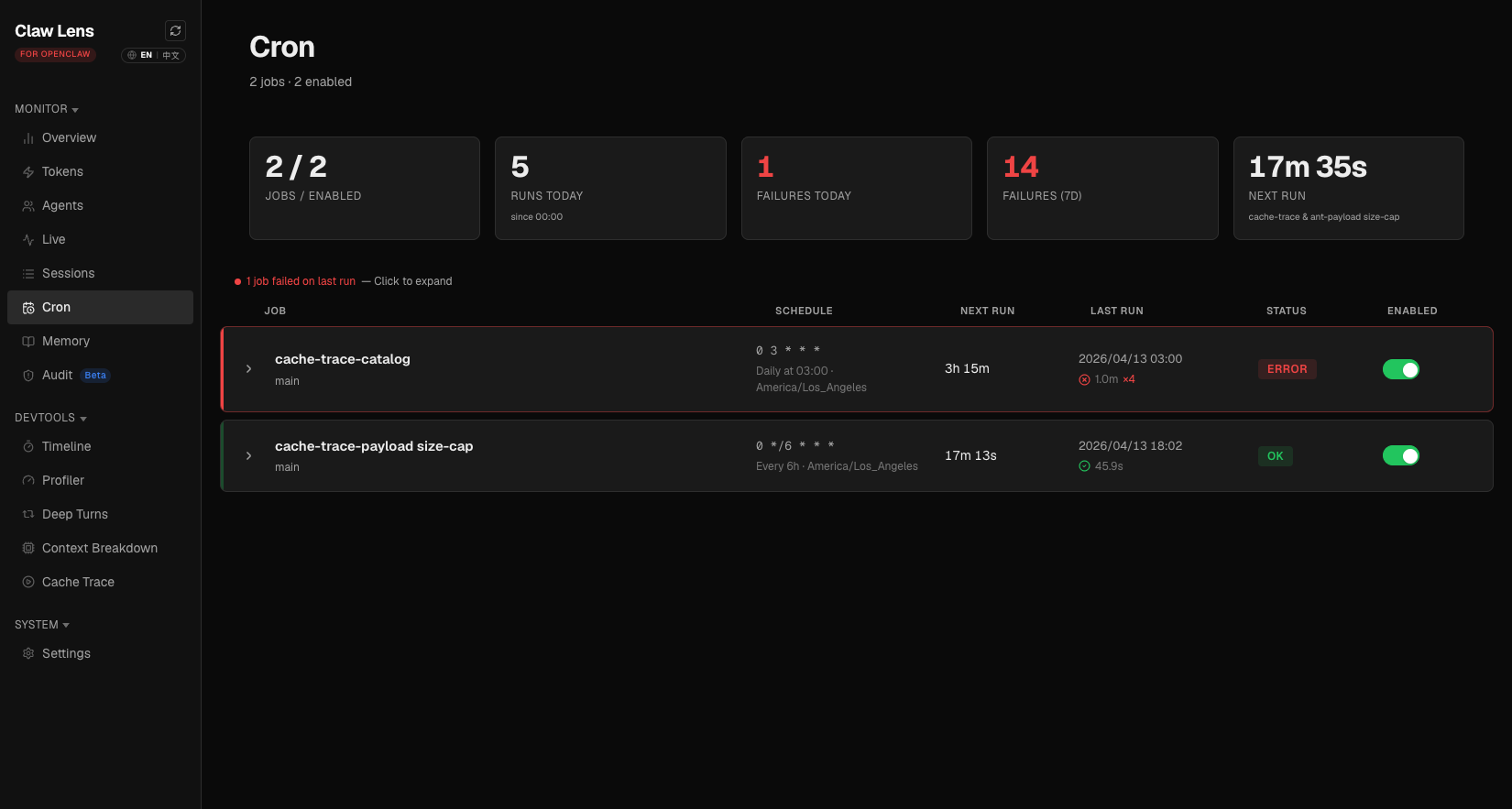The image size is (1512, 809).
Task: Click the SCHEDULE column header
Action: [x=804, y=312]
